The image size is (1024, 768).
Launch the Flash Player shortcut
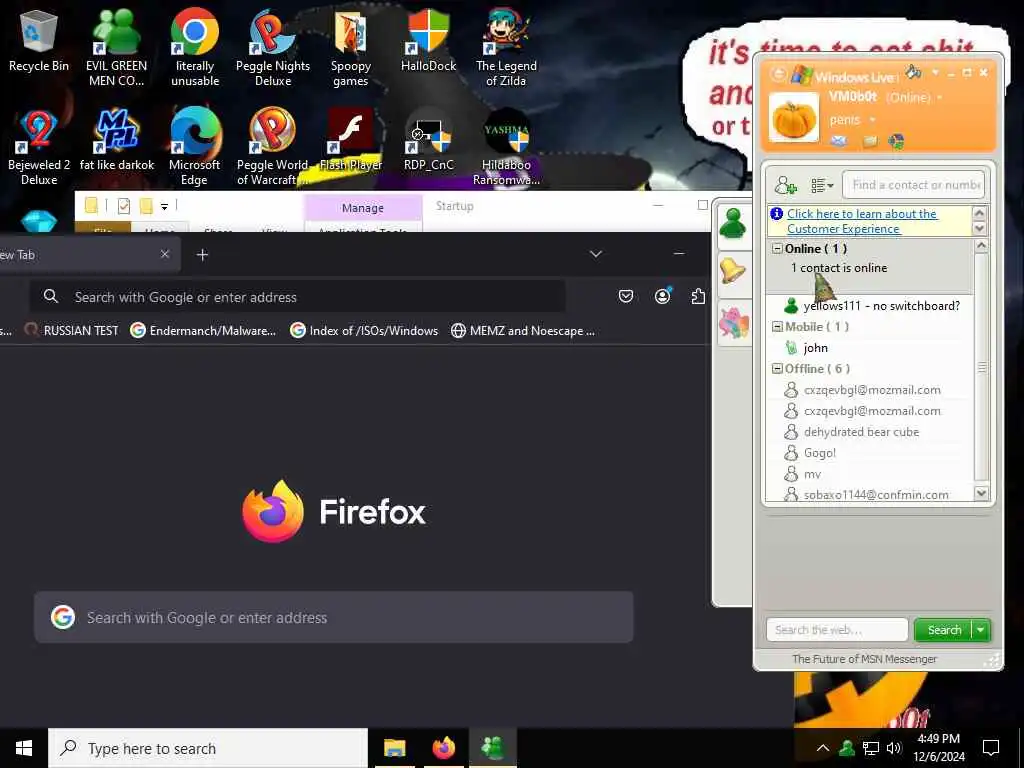[x=351, y=140]
